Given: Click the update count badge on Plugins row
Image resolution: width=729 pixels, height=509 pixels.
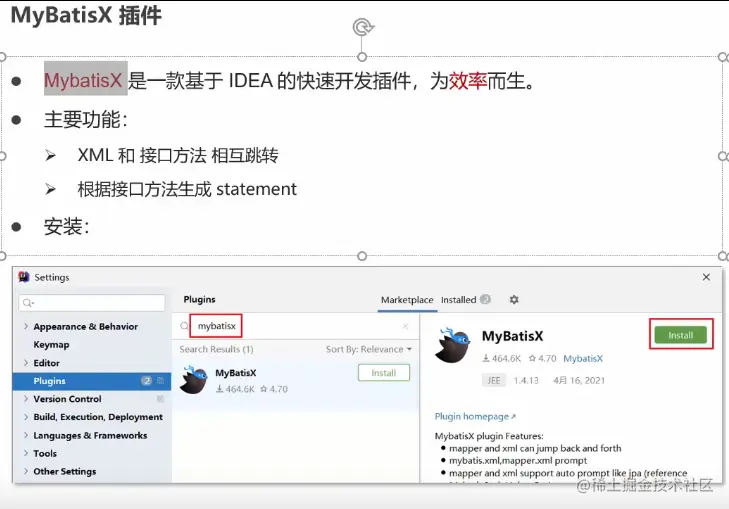Looking at the screenshot, I should [146, 381].
